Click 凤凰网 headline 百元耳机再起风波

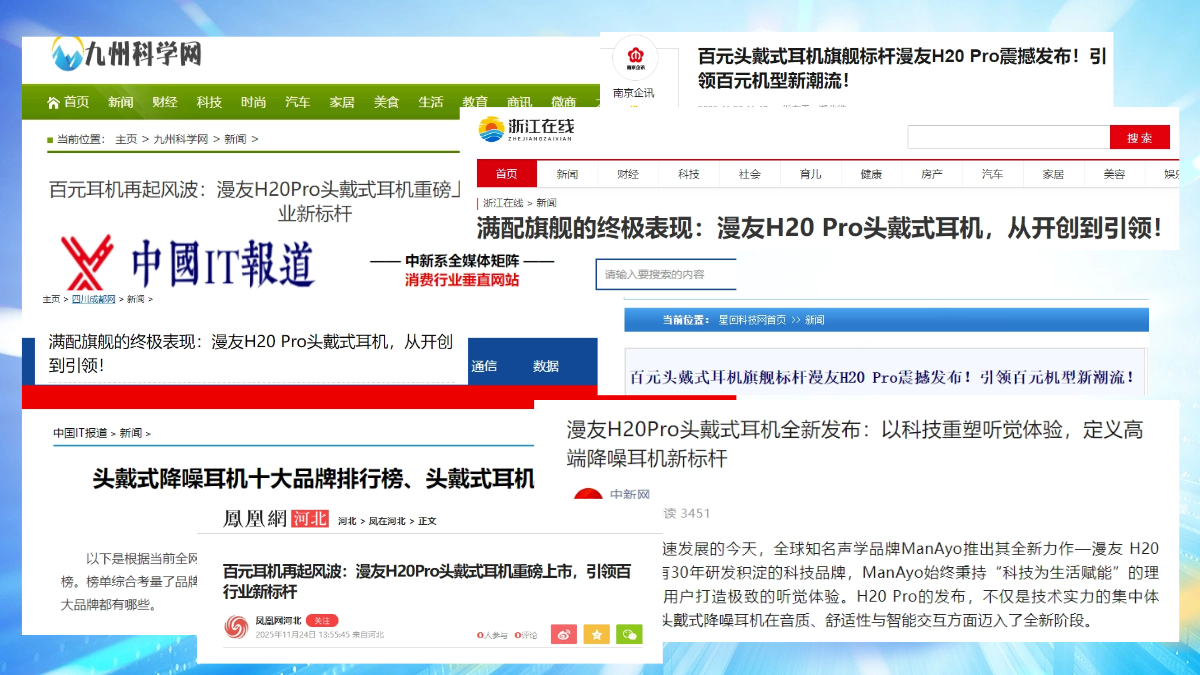(x=427, y=581)
